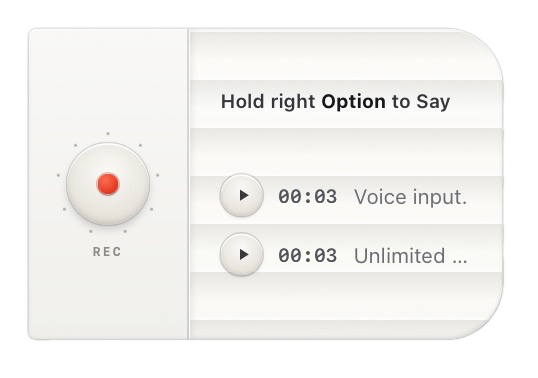
Task: Click the dot directly above the record knob
Action: pyautogui.click(x=108, y=133)
